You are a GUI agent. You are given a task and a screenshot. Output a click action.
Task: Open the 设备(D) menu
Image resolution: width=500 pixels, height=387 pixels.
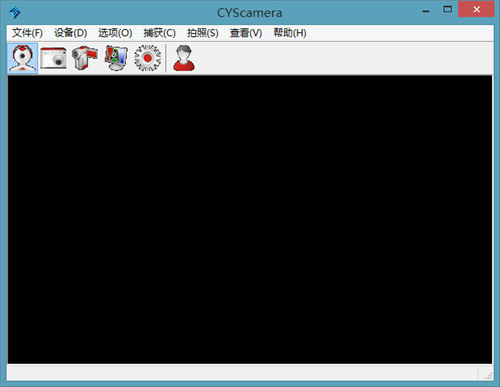[71, 33]
